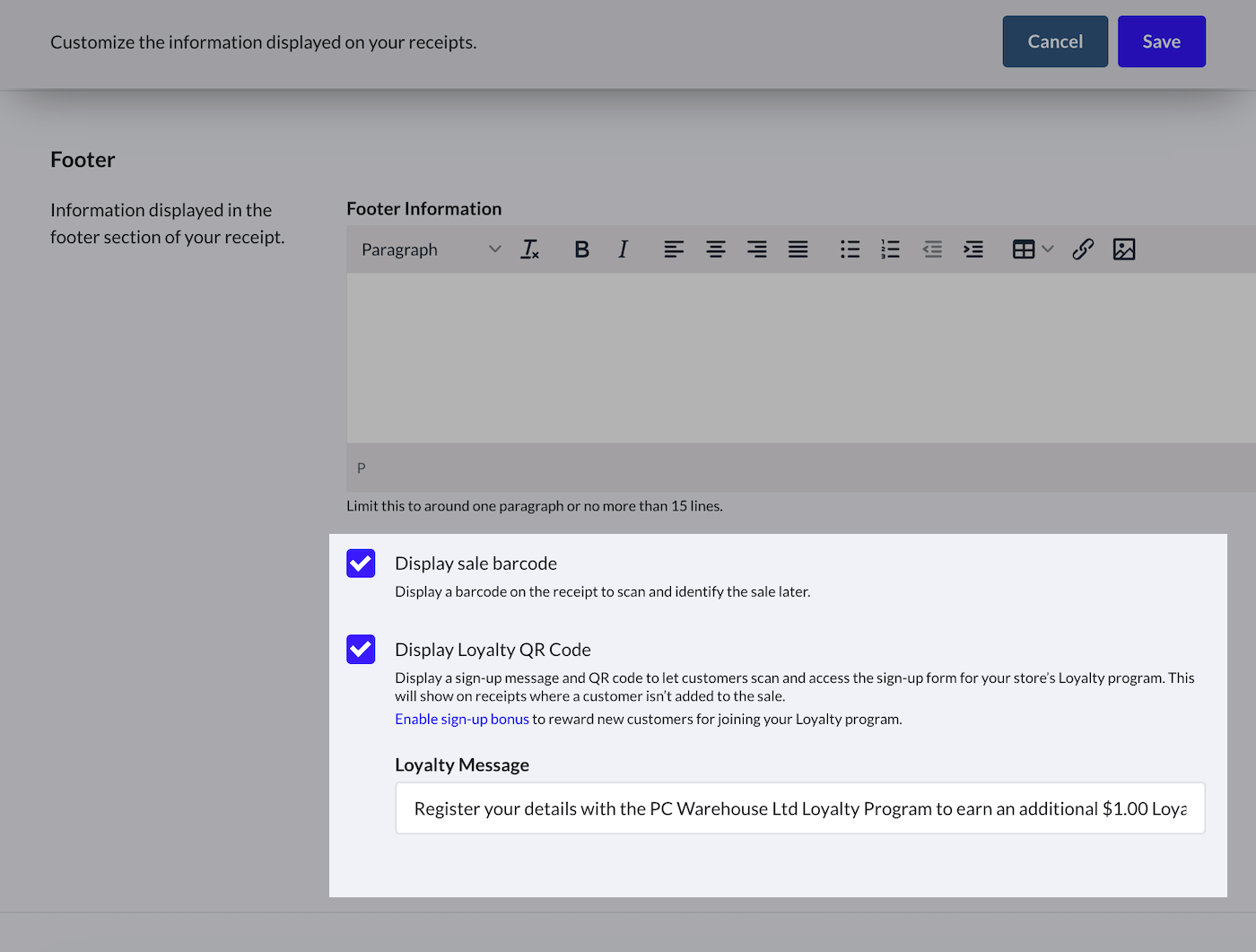Center align footer text
The width and height of the screenshot is (1256, 952).
point(715,249)
